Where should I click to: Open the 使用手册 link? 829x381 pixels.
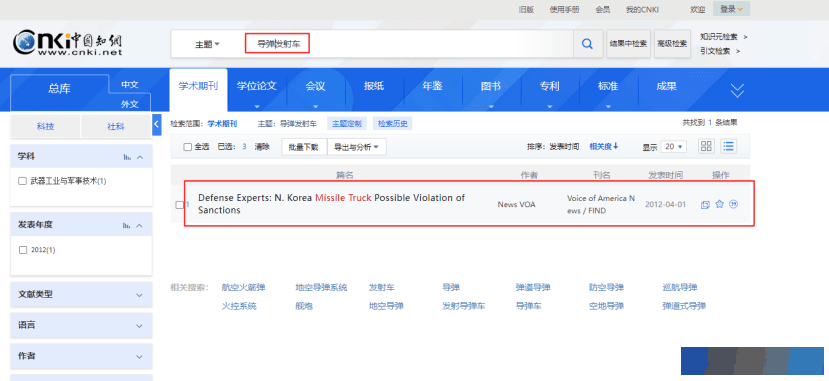(x=564, y=10)
